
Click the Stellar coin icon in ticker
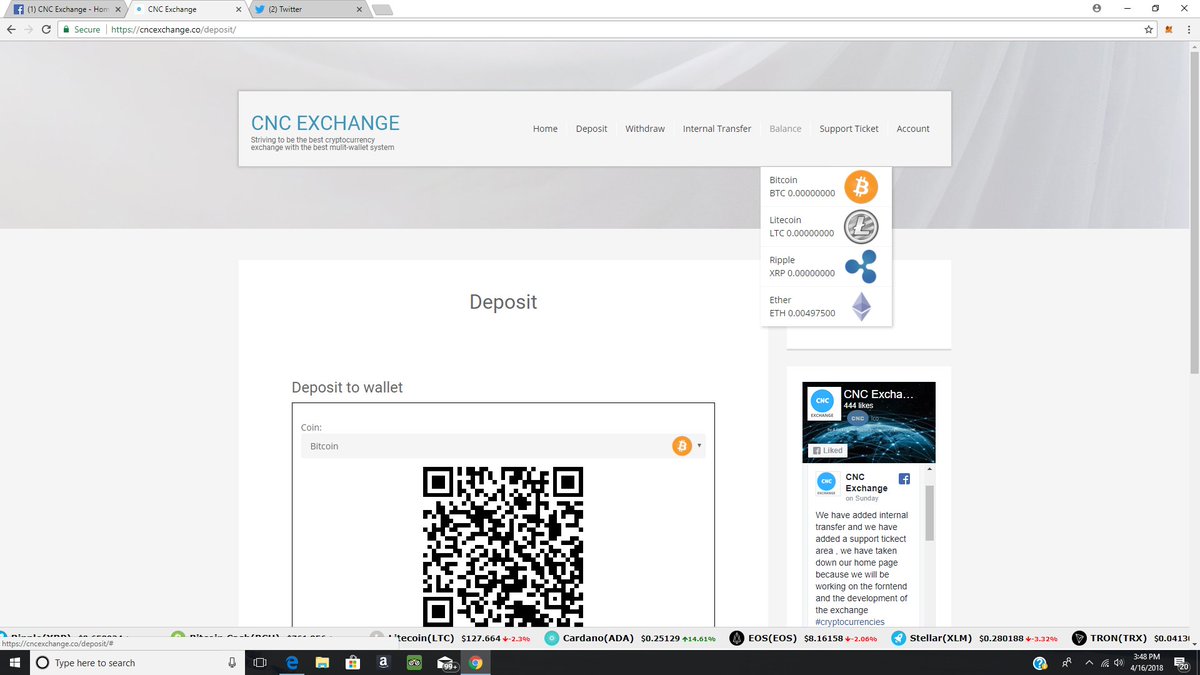899,638
